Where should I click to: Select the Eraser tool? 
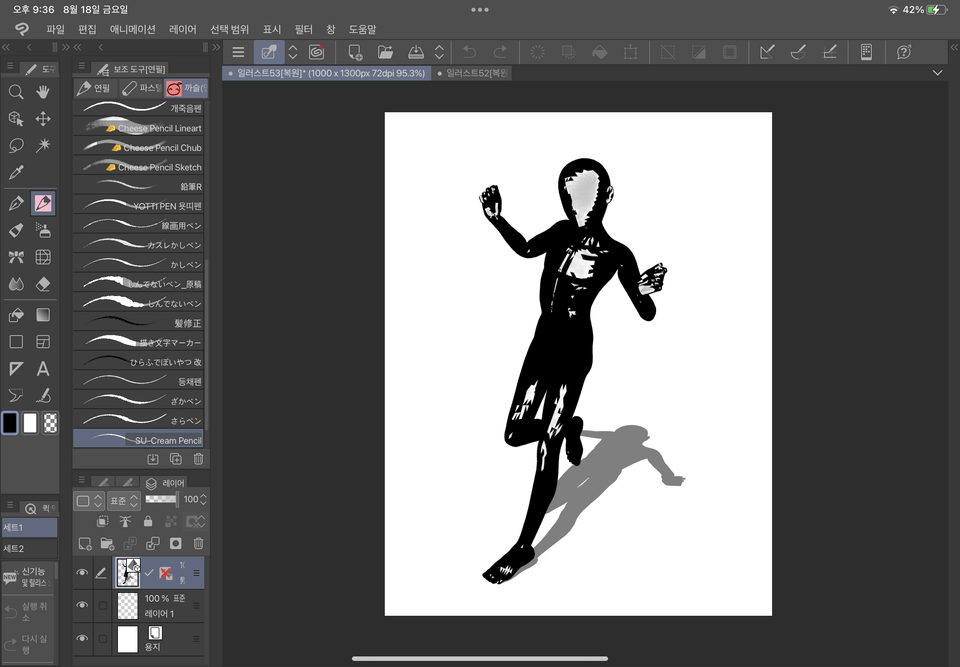pos(43,284)
